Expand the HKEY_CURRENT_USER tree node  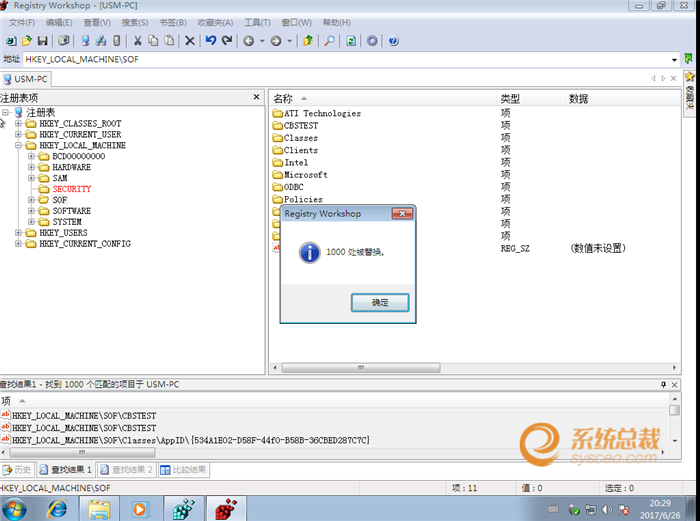point(18,134)
